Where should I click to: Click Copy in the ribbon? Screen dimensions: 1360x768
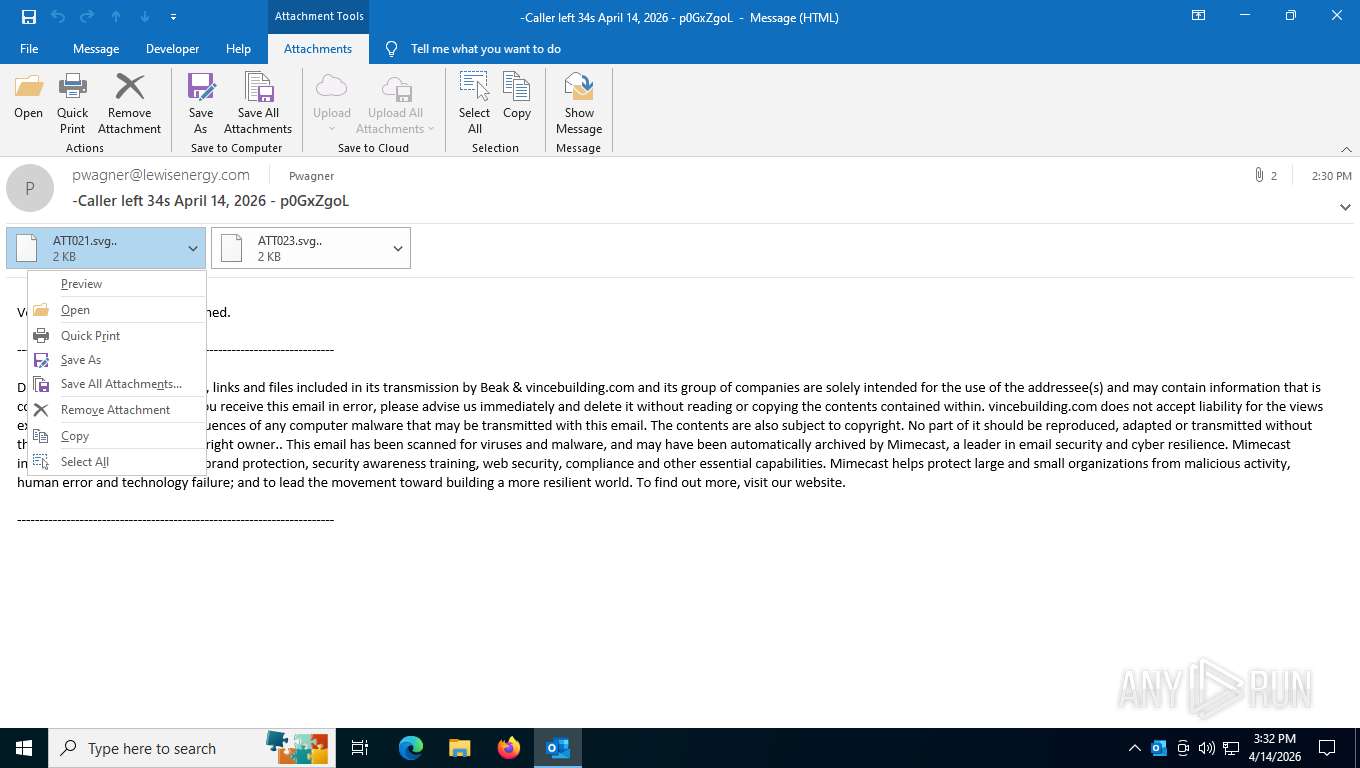click(x=517, y=97)
